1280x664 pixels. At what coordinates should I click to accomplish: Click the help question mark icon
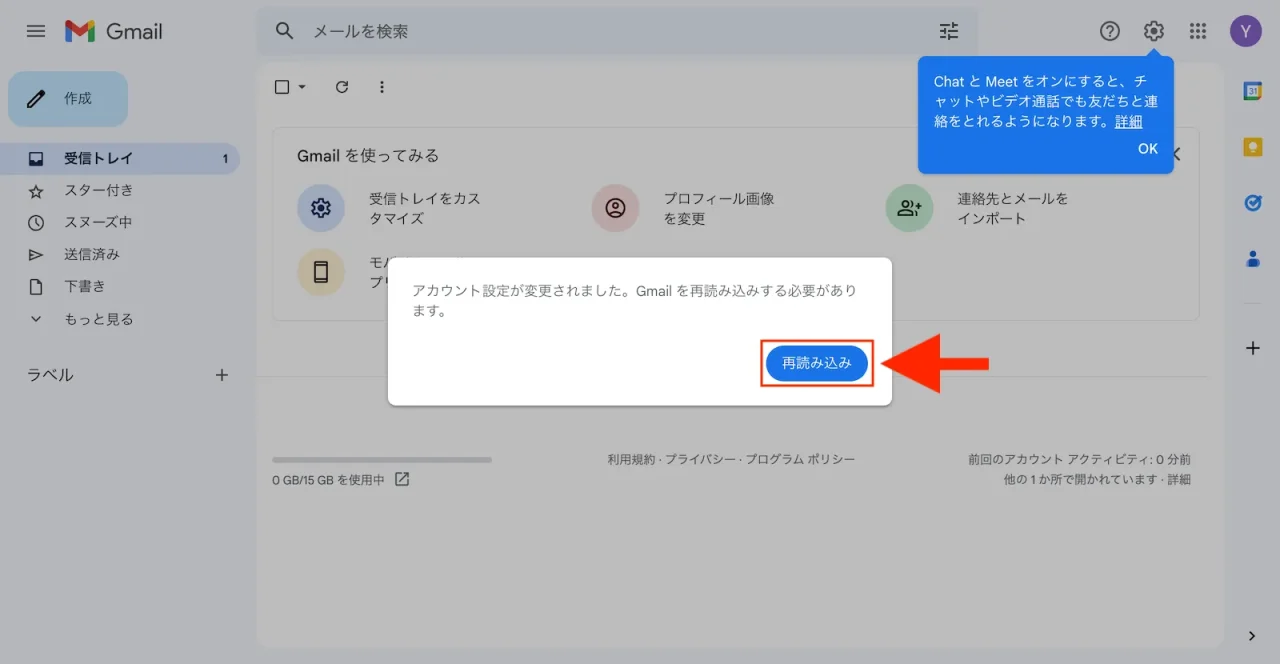(1109, 31)
